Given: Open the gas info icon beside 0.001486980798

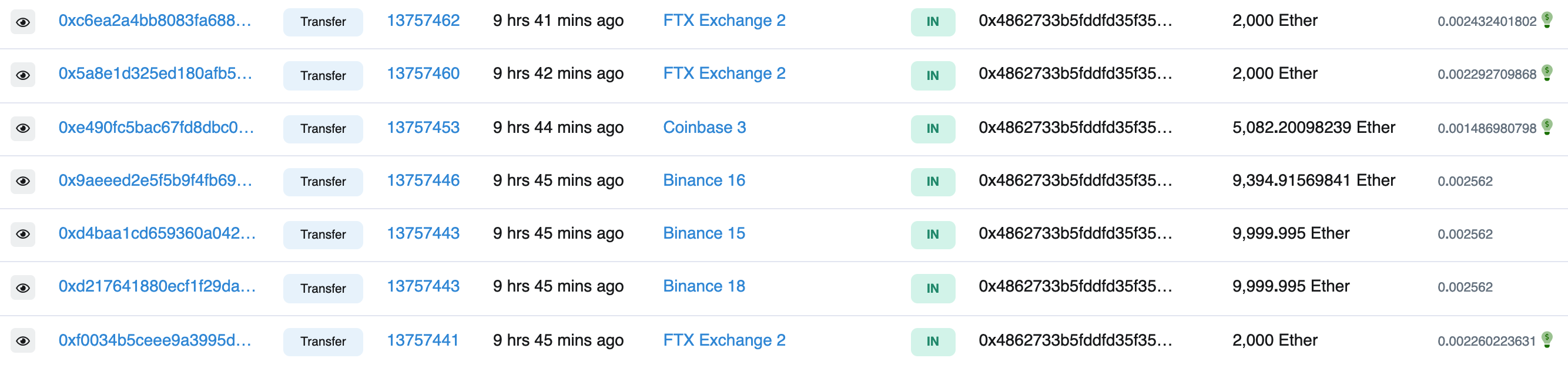Looking at the screenshot, I should click(1547, 127).
